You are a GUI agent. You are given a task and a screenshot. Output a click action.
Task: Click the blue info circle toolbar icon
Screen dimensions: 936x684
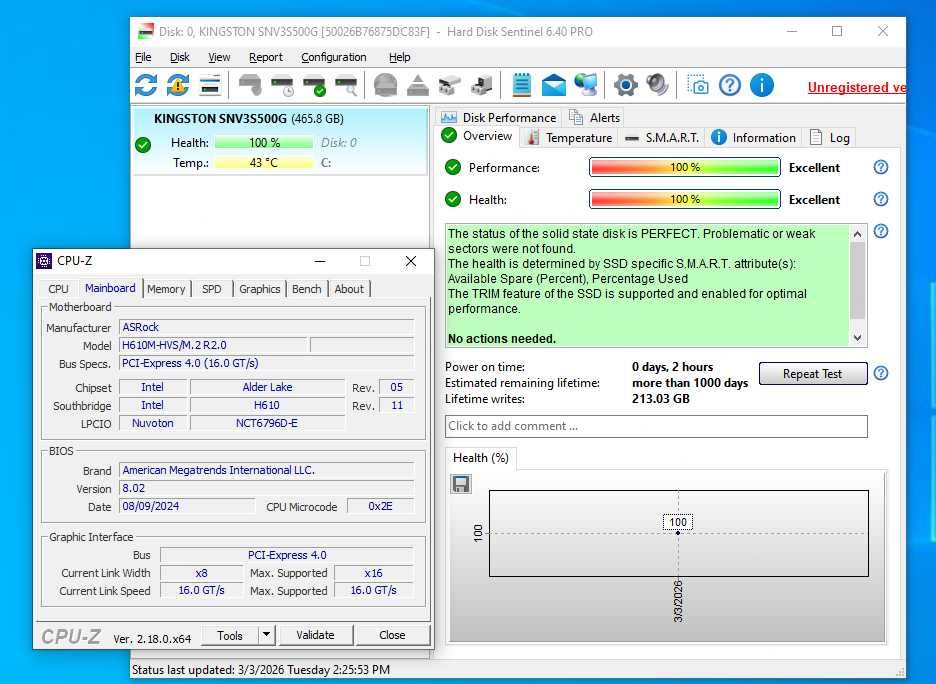tap(761, 85)
